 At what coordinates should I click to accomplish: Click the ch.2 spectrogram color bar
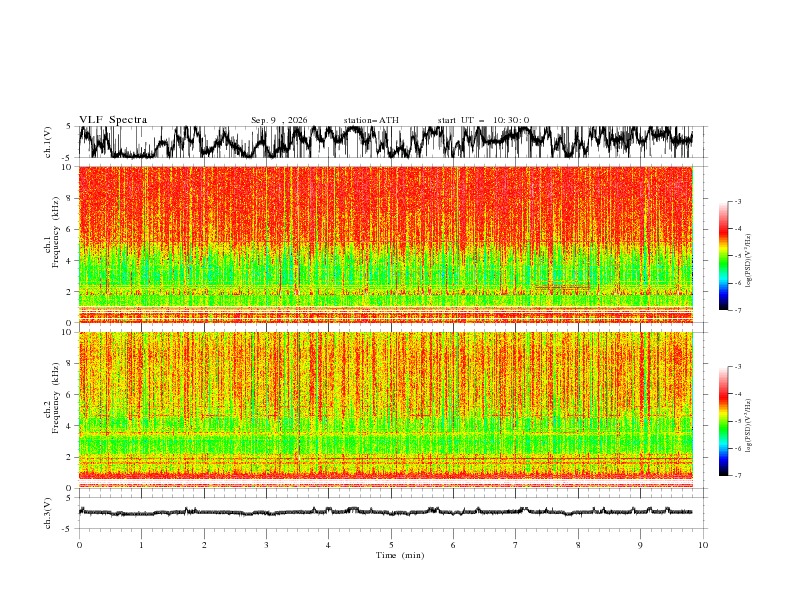point(723,421)
